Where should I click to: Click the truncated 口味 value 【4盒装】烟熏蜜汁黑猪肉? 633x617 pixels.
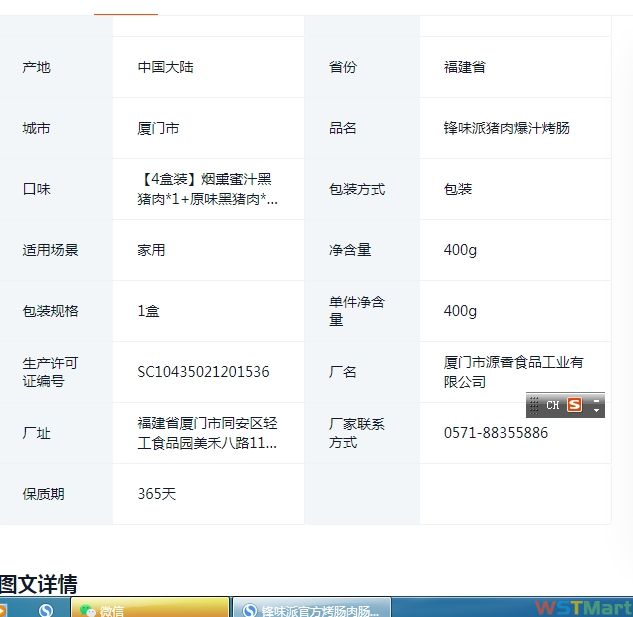[x=207, y=189]
